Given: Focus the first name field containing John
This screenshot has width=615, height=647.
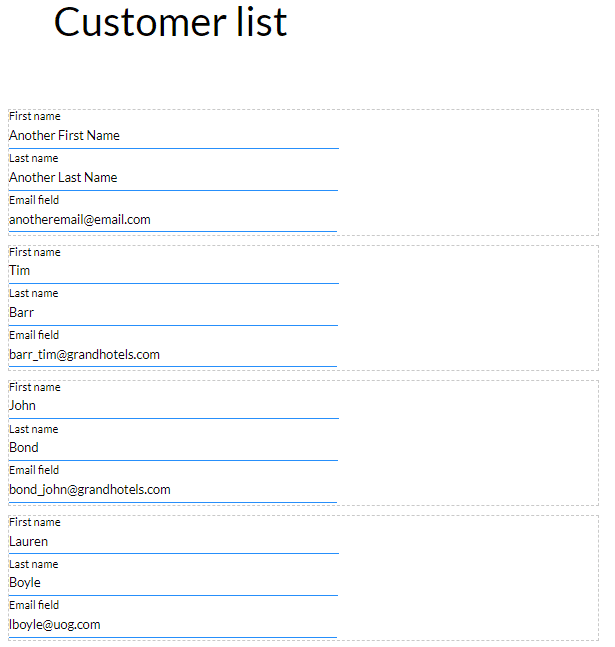Looking at the screenshot, I should point(173,406).
